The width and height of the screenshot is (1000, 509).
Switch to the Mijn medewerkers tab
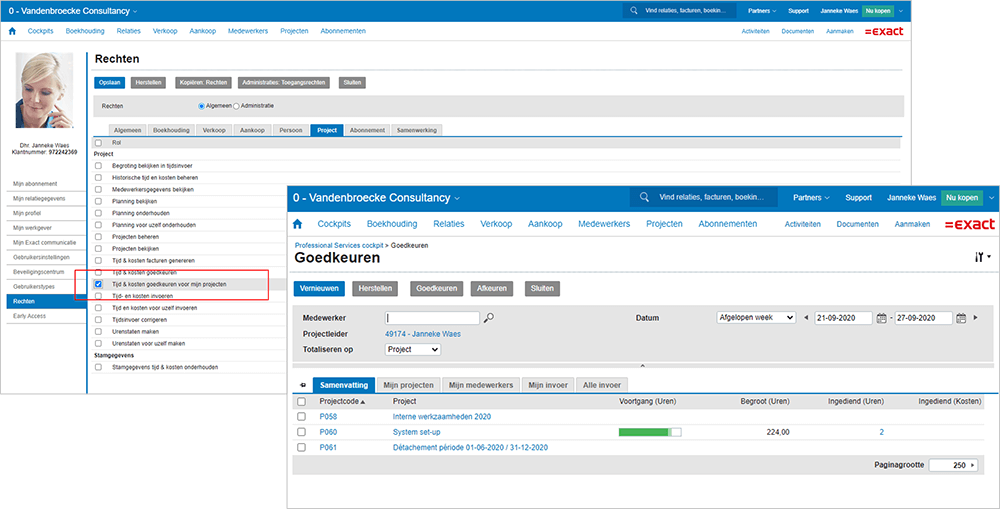pyautogui.click(x=481, y=385)
